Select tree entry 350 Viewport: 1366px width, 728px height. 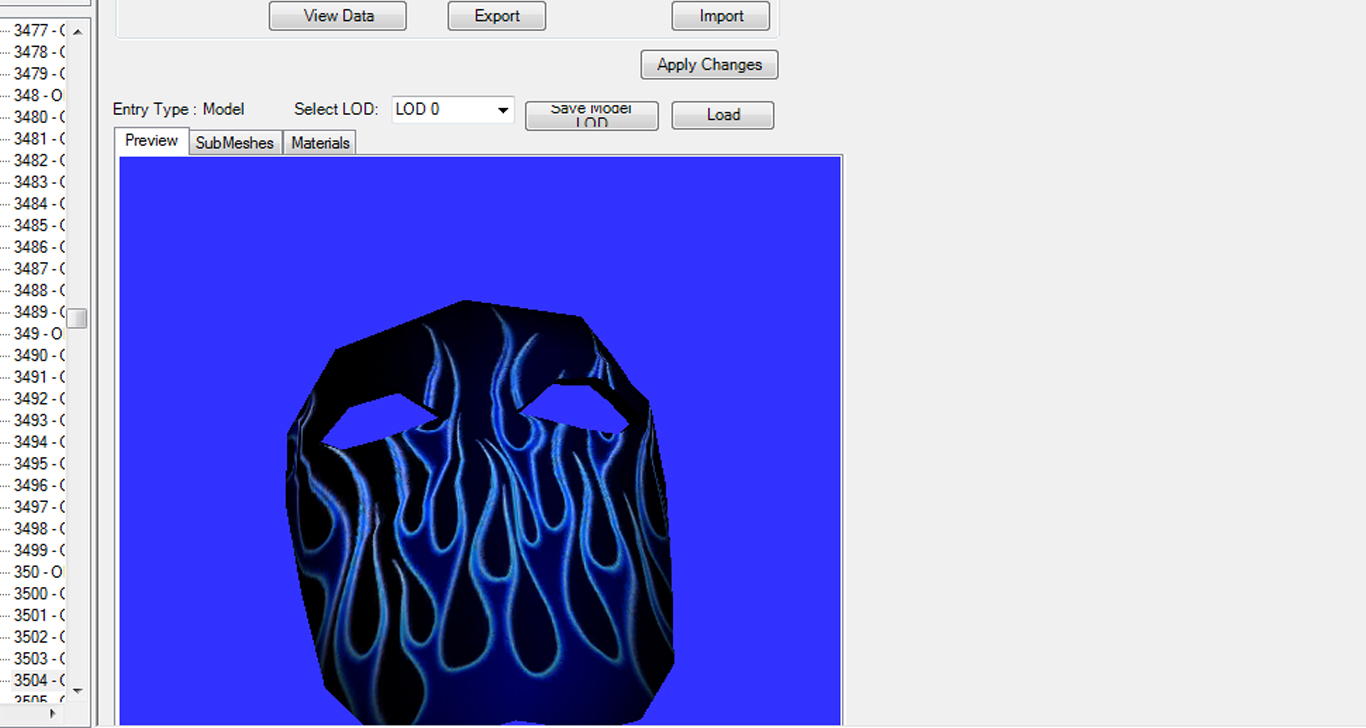[38, 572]
